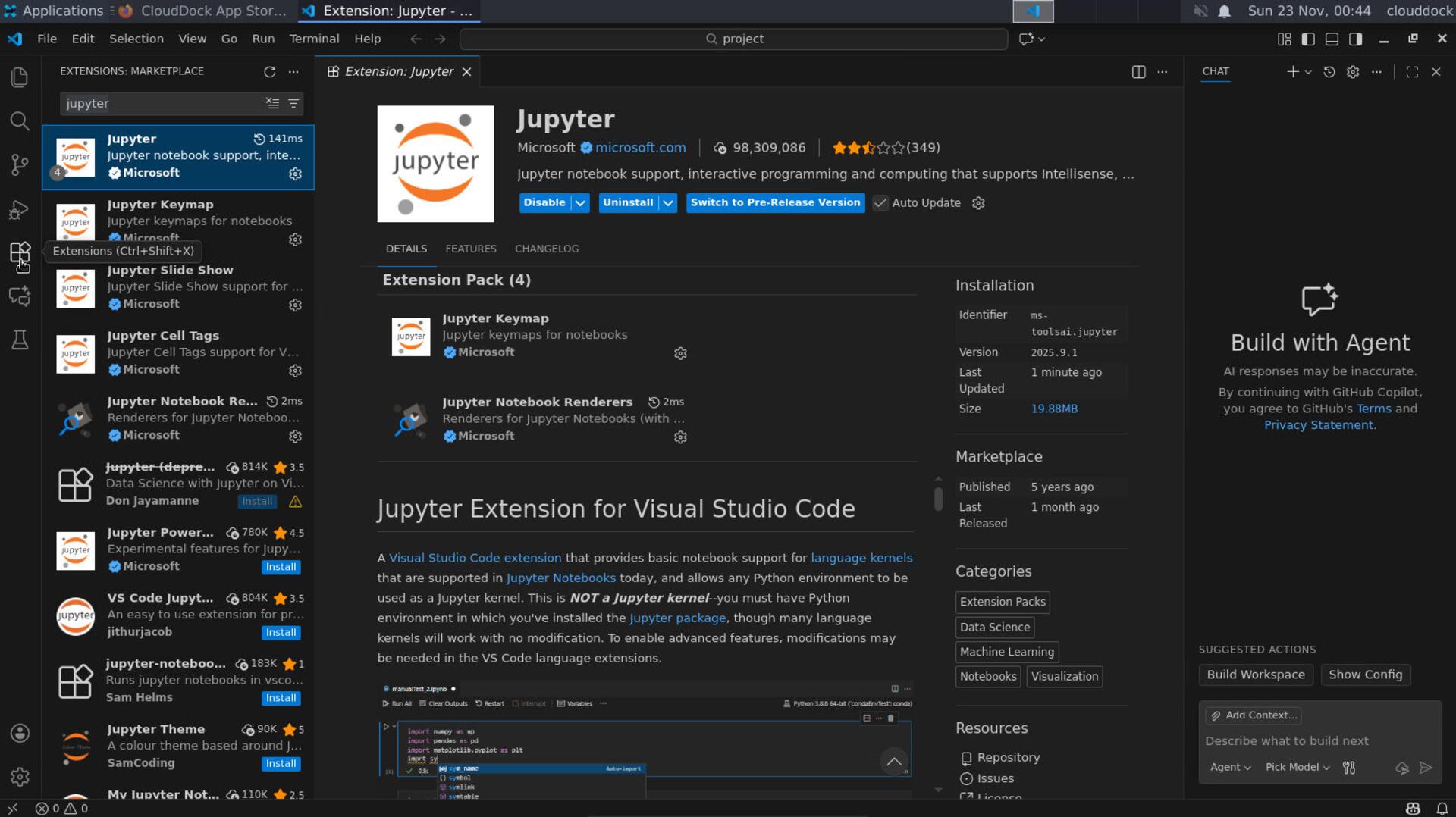Screen dimensions: 1456x817
Task: Open the Uninstall dropdown arrow
Action: (667, 203)
